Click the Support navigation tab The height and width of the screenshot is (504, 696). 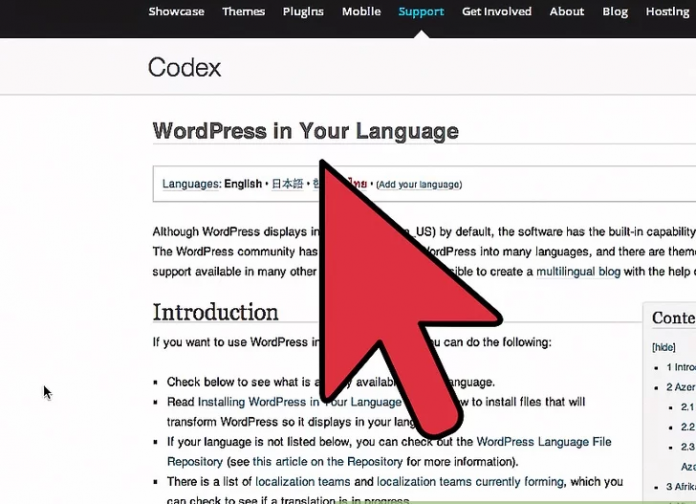[421, 12]
